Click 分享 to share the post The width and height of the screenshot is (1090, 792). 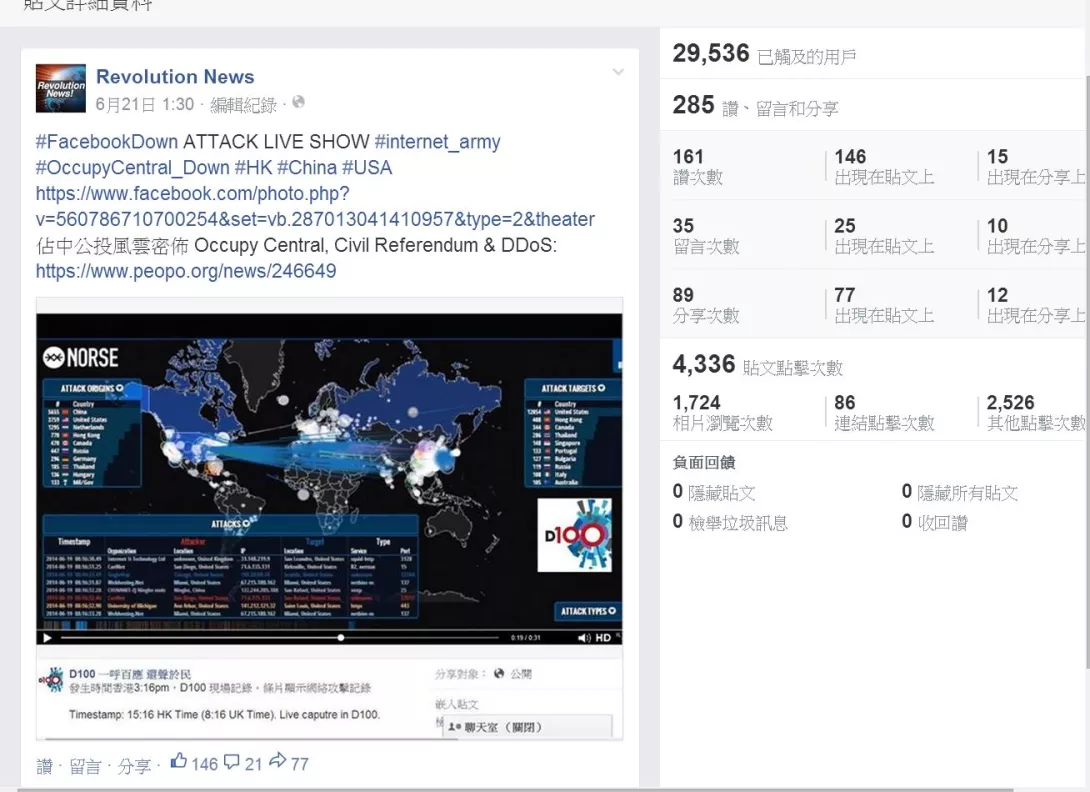coord(133,766)
